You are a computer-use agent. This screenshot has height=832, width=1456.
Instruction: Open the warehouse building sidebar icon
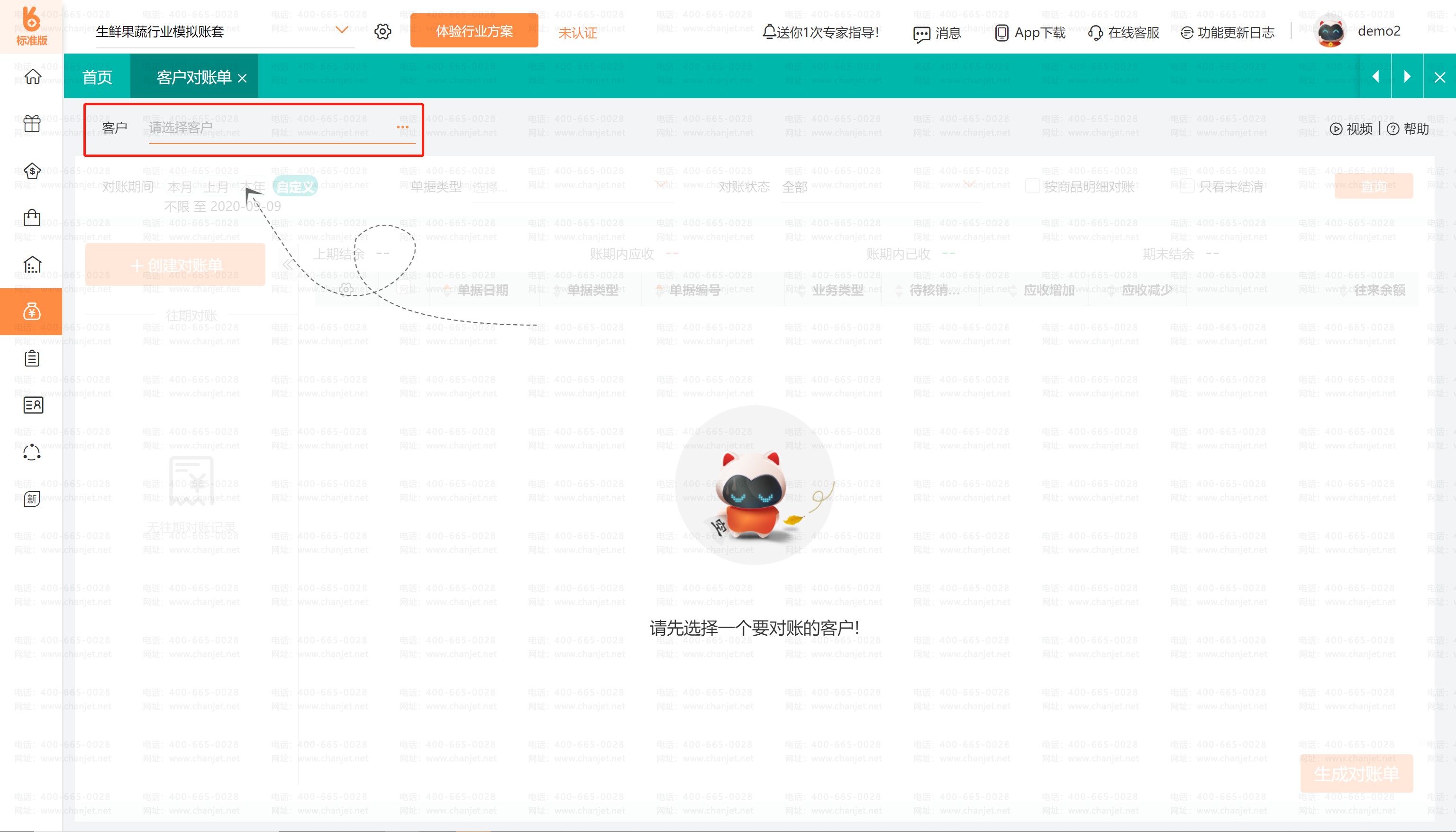point(32,265)
